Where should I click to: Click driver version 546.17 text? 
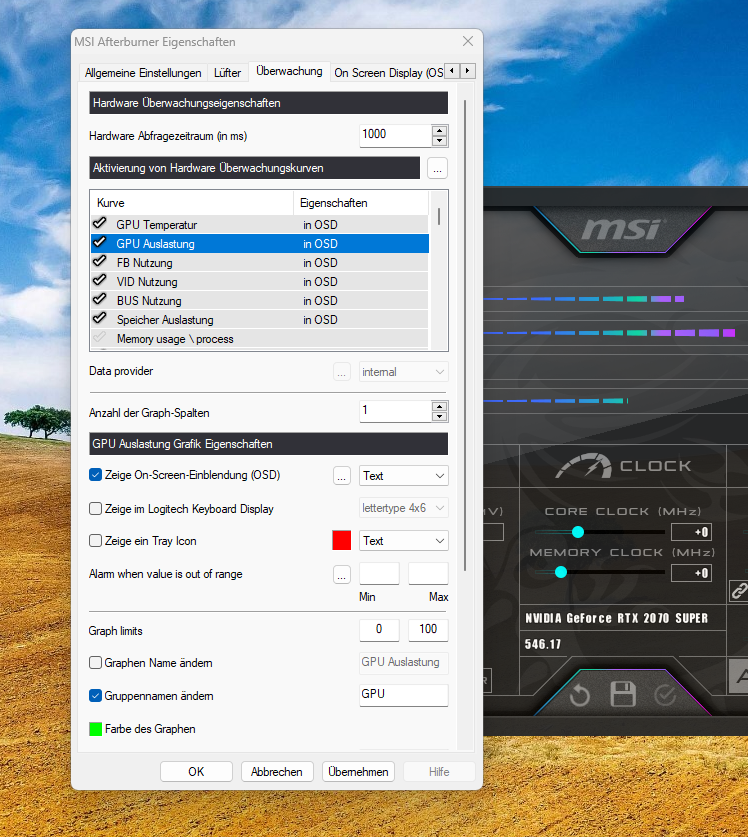(x=542, y=644)
